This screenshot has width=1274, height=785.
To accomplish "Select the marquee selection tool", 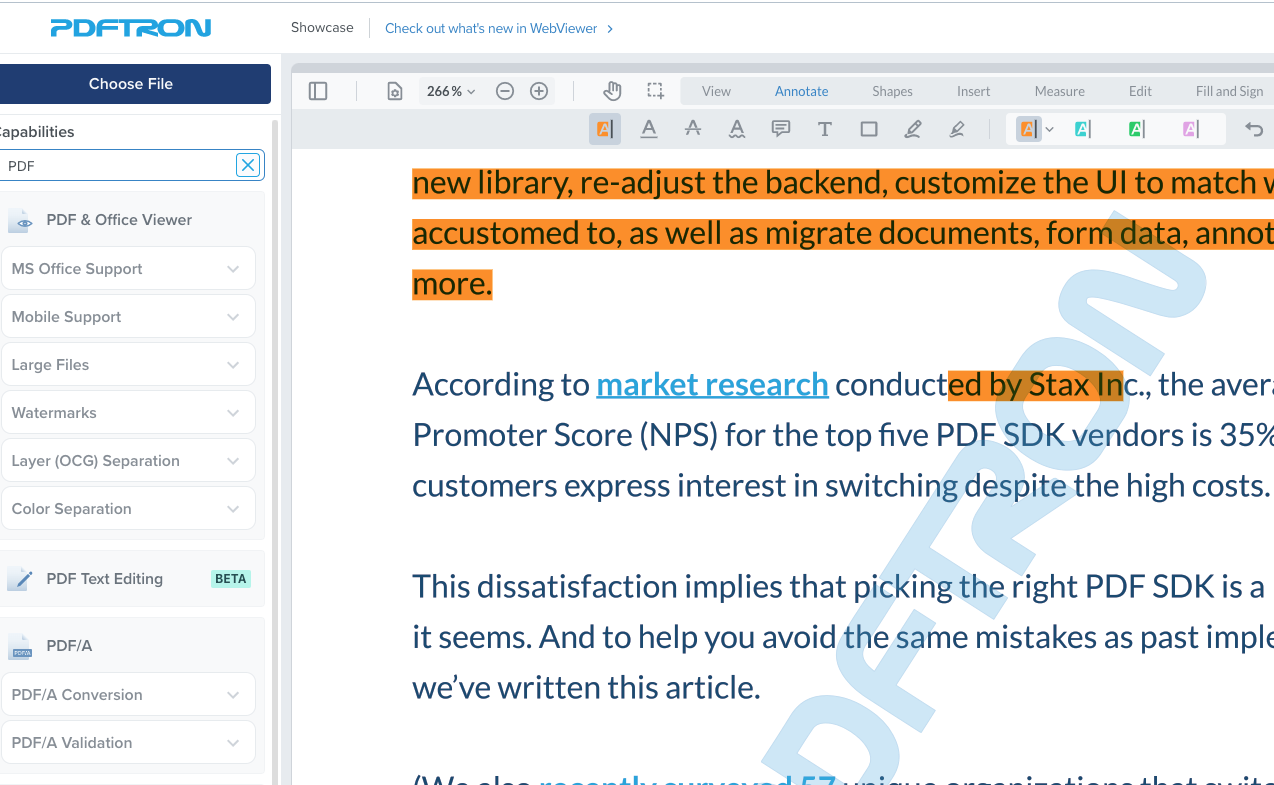I will click(655, 91).
